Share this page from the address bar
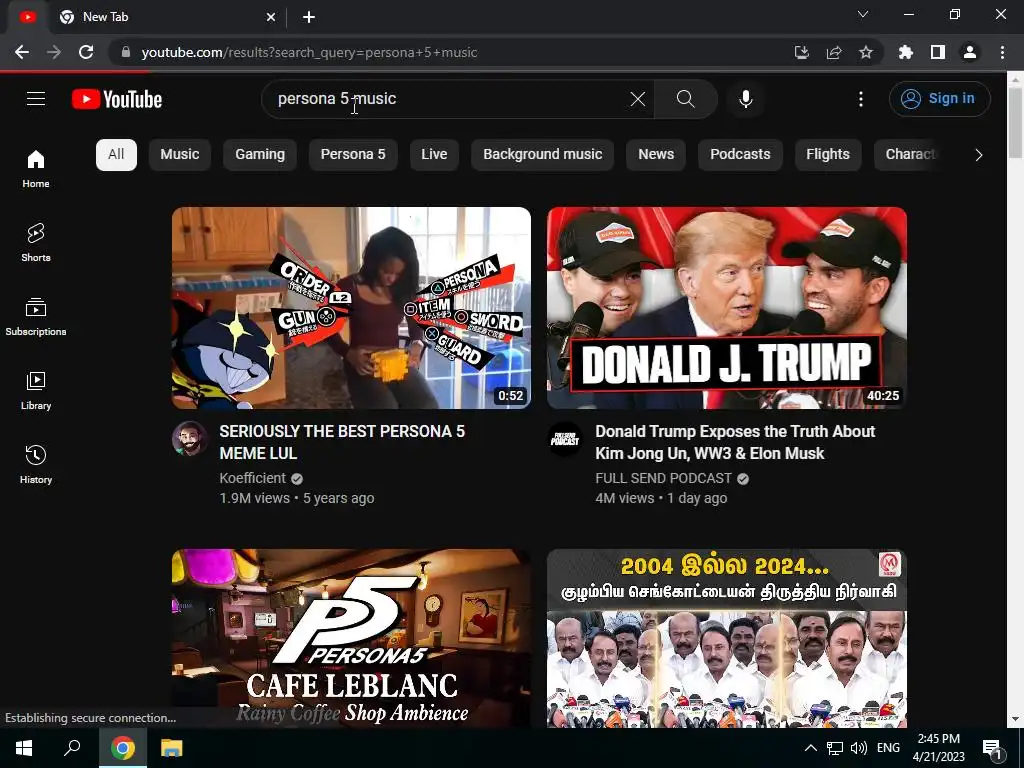Viewport: 1024px width, 768px height. pos(834,52)
